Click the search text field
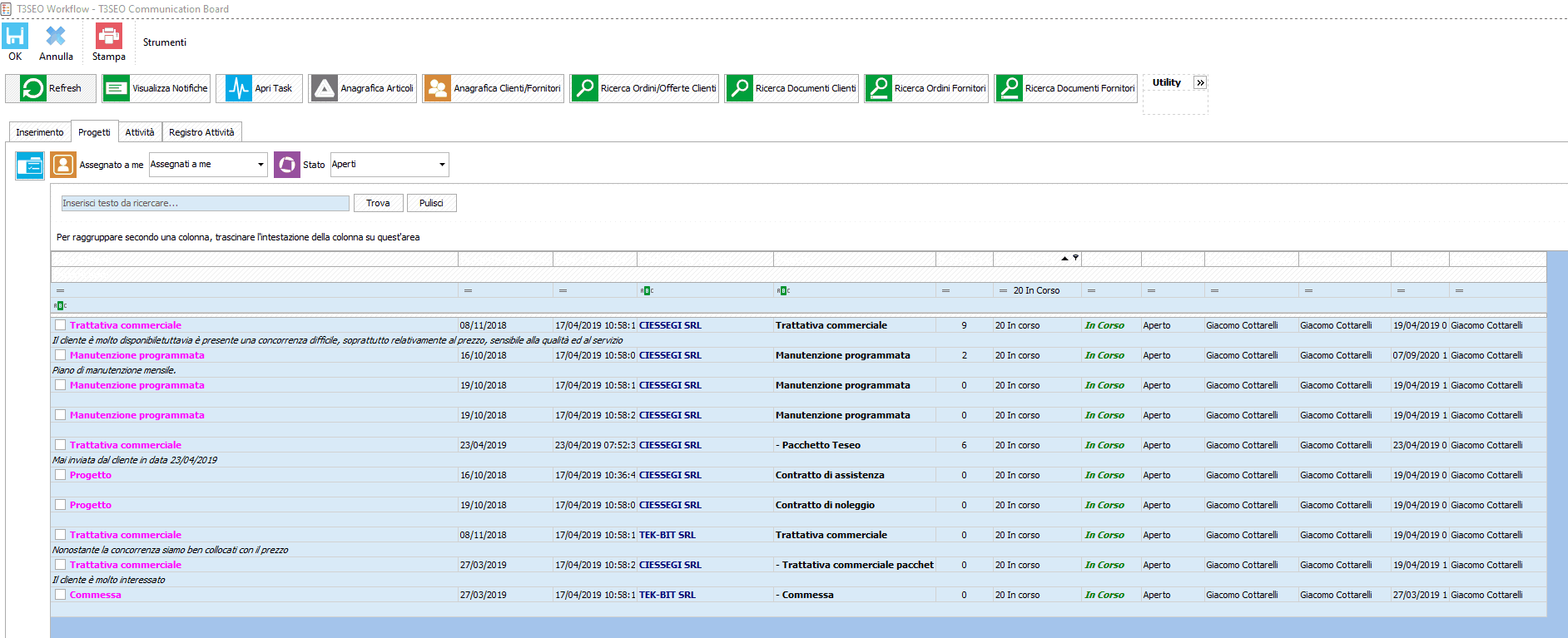The image size is (1568, 638). coord(205,203)
